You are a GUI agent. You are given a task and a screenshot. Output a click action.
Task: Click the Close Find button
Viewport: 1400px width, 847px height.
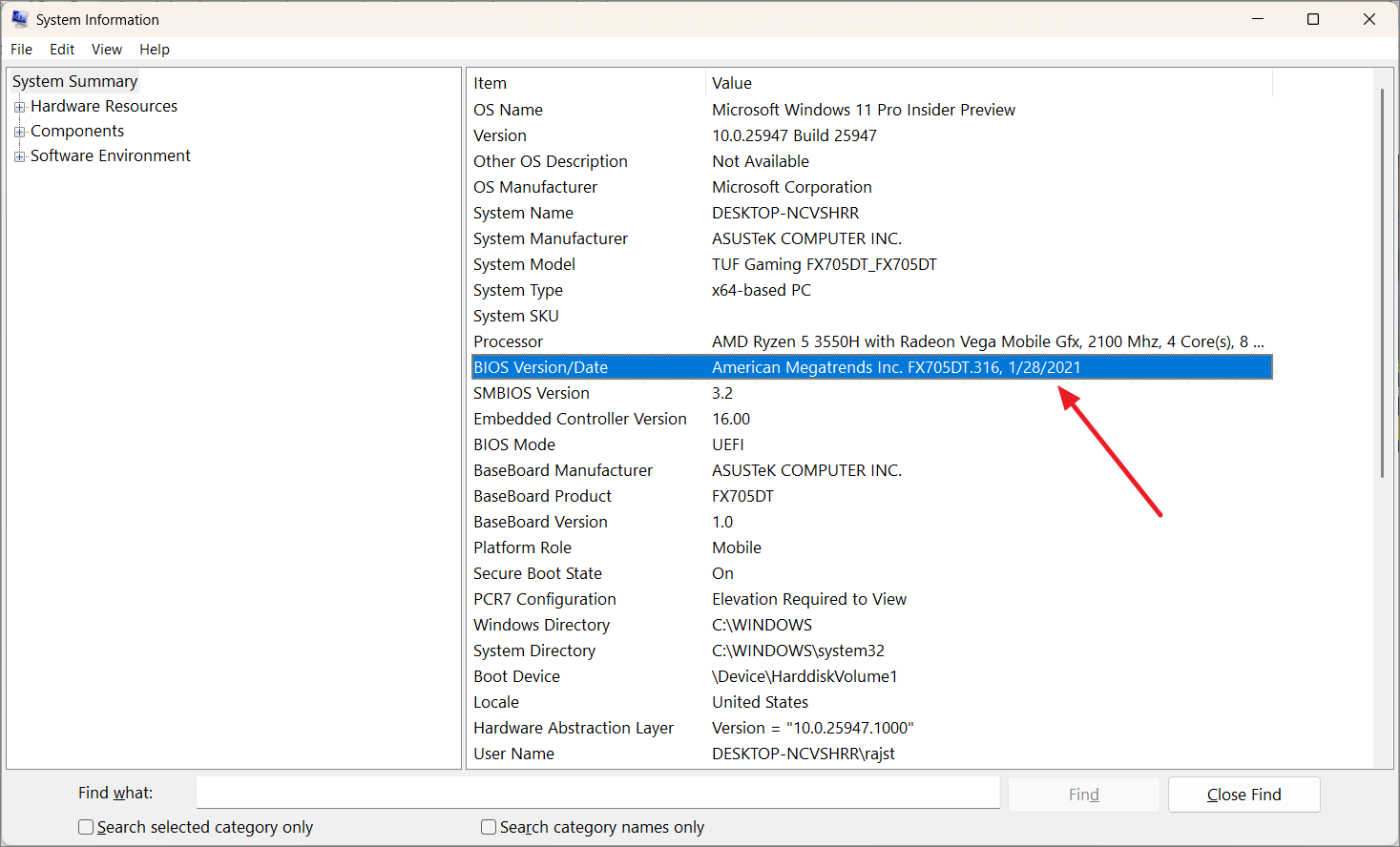point(1243,794)
